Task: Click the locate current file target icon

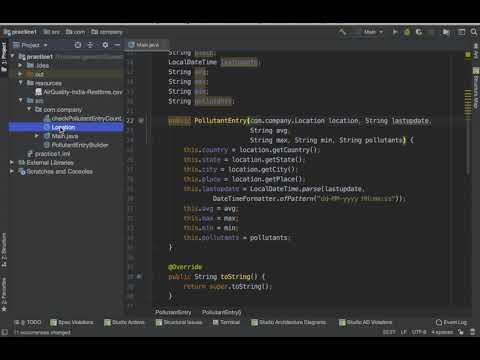Action: coord(78,45)
